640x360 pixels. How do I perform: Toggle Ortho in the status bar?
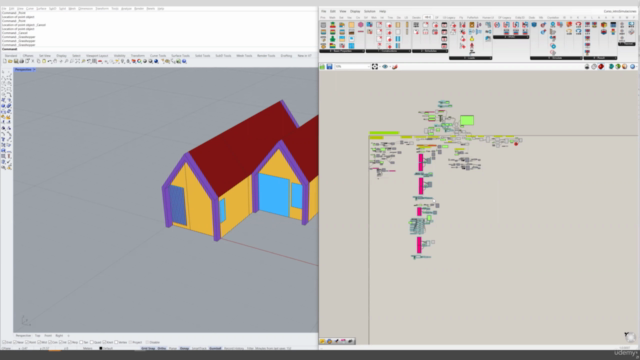coord(162,348)
